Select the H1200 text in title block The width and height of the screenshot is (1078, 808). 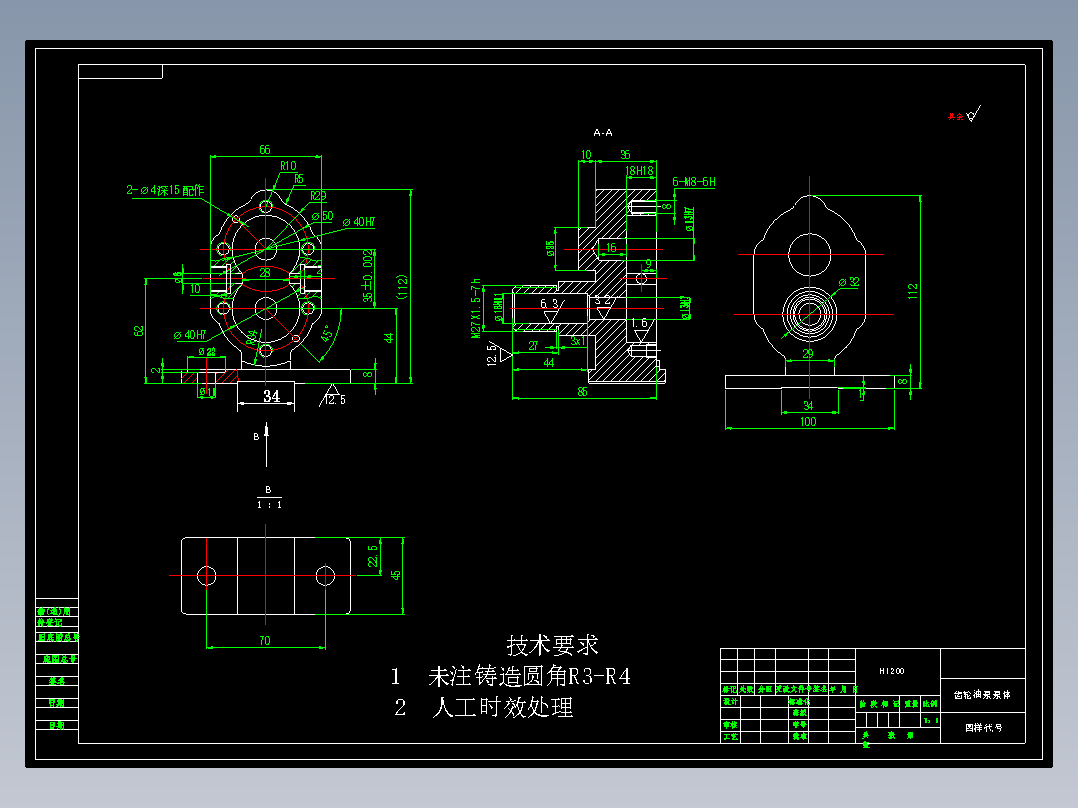890,670
